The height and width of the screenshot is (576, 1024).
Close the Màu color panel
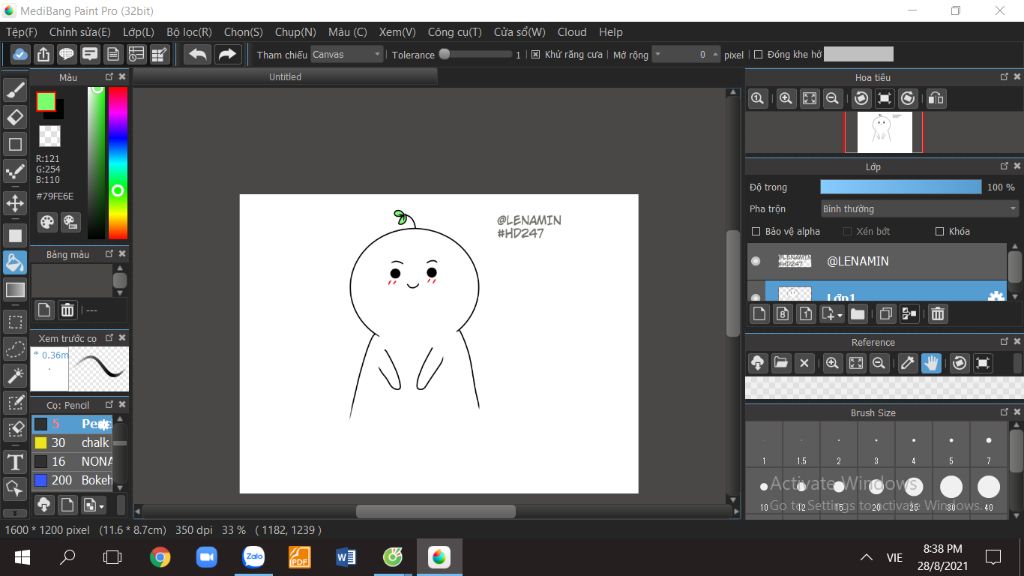pos(122,77)
